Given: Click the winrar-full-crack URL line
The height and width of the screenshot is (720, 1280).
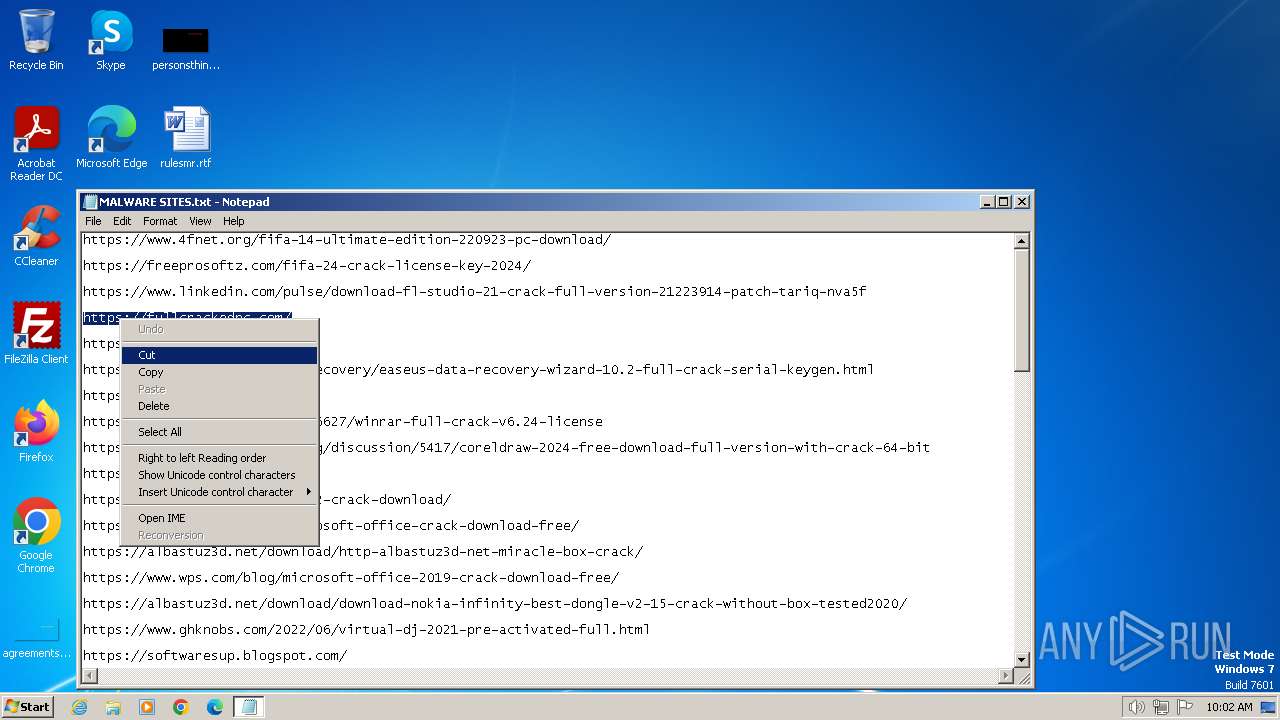Looking at the screenshot, I should [461, 422].
